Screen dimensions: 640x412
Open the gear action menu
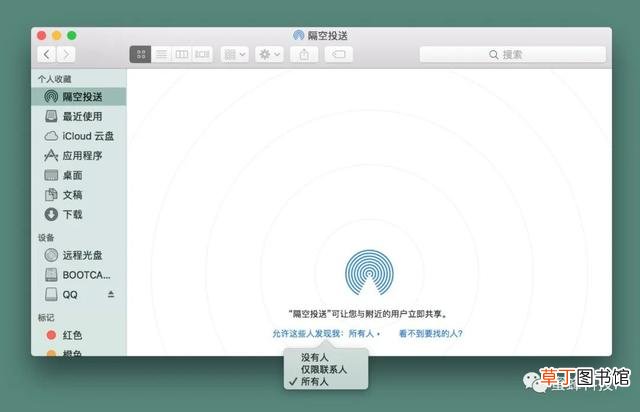[269, 54]
